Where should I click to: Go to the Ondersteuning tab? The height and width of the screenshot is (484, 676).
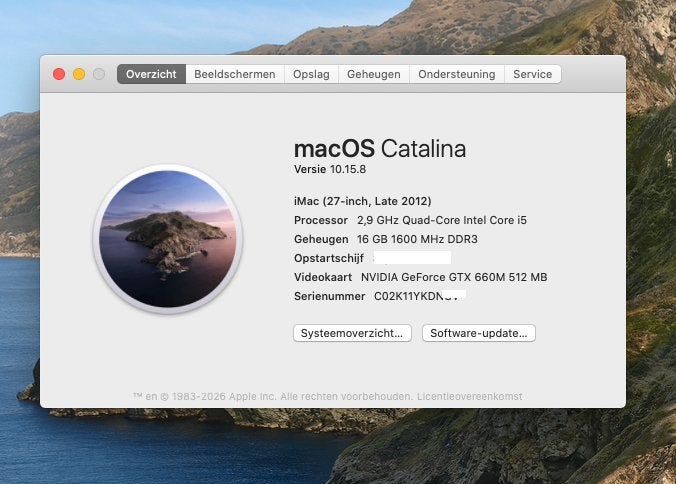click(457, 74)
